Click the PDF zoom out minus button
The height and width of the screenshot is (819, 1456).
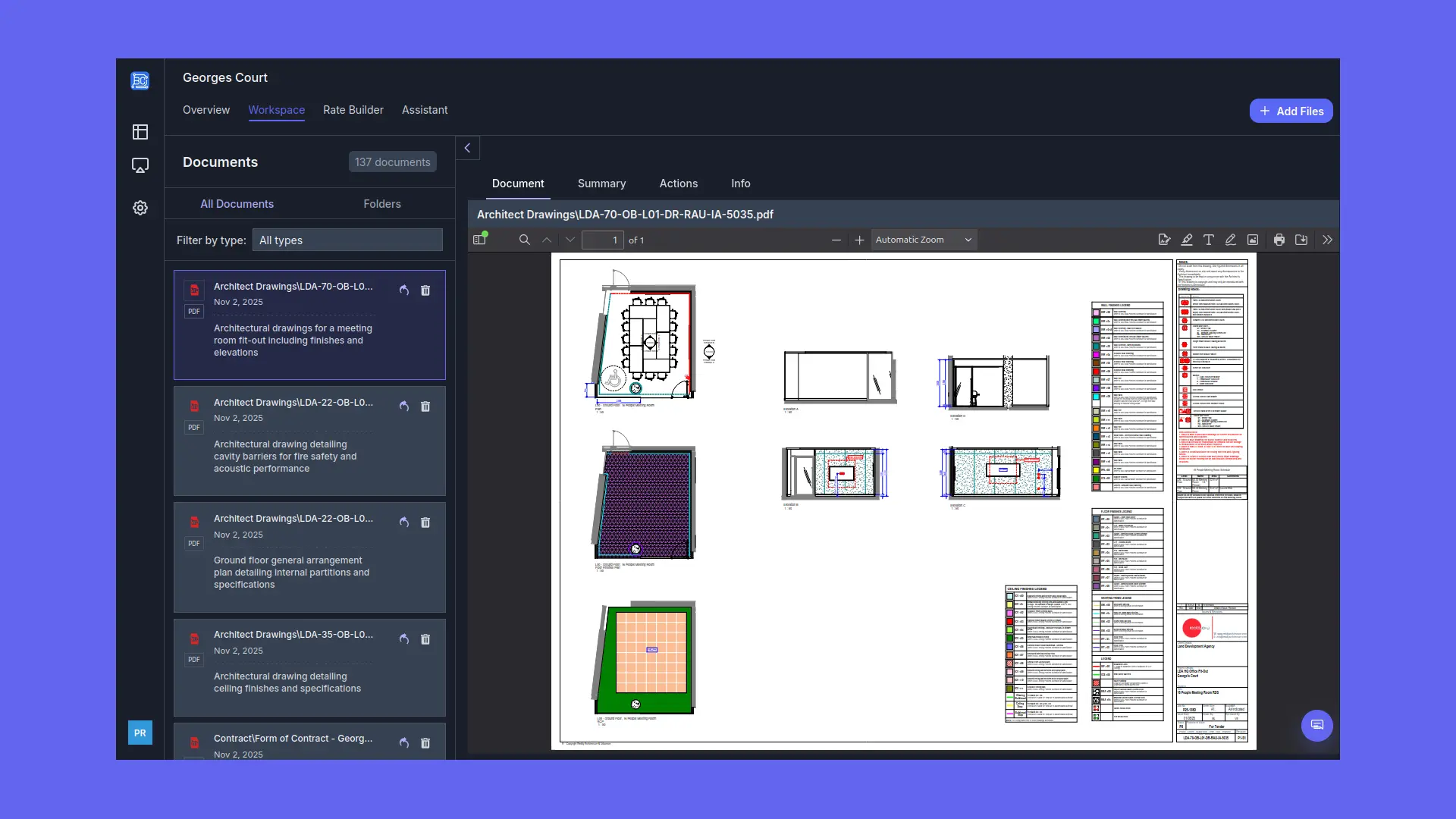[x=836, y=240]
